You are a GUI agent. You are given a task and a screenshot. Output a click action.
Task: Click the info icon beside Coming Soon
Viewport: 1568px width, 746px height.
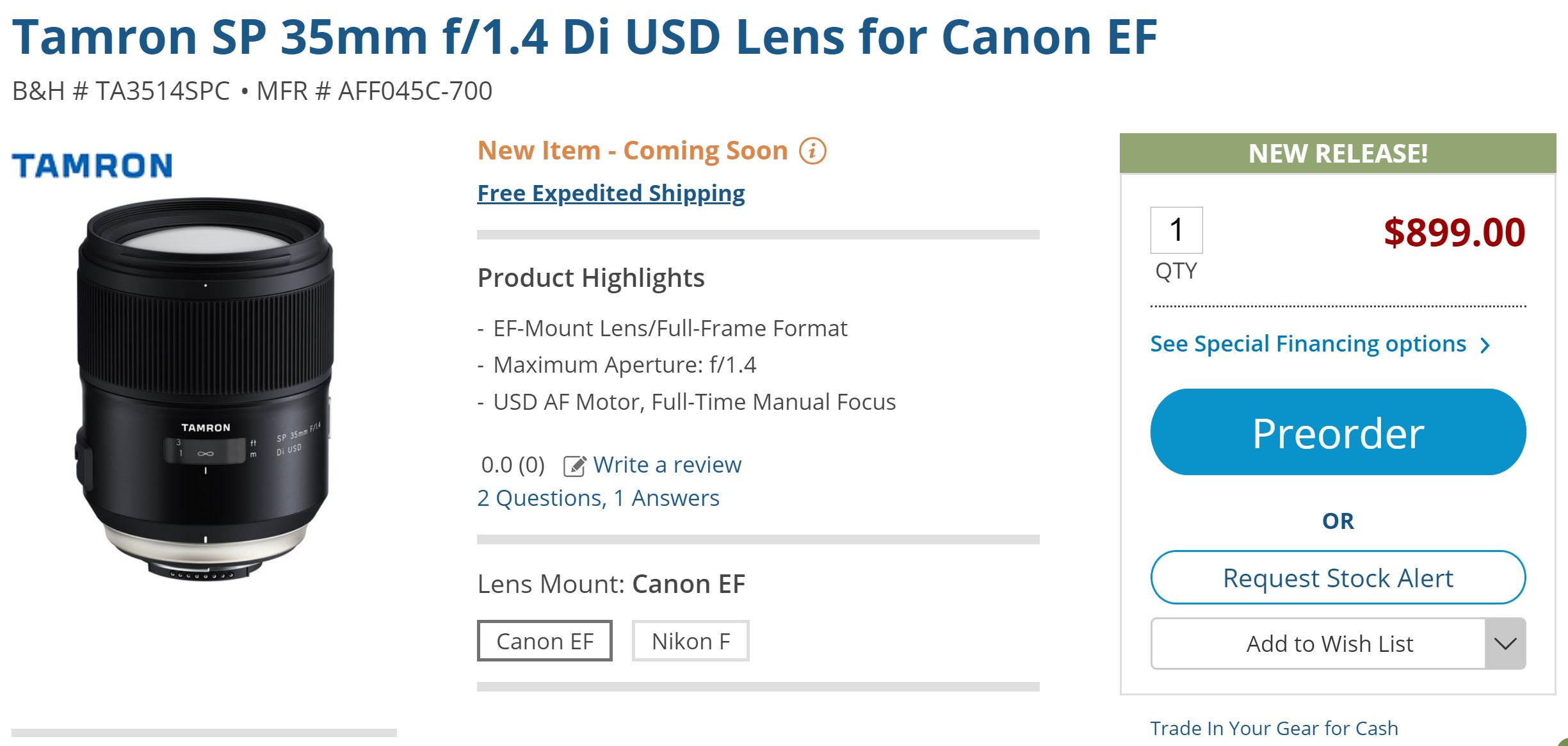point(812,151)
